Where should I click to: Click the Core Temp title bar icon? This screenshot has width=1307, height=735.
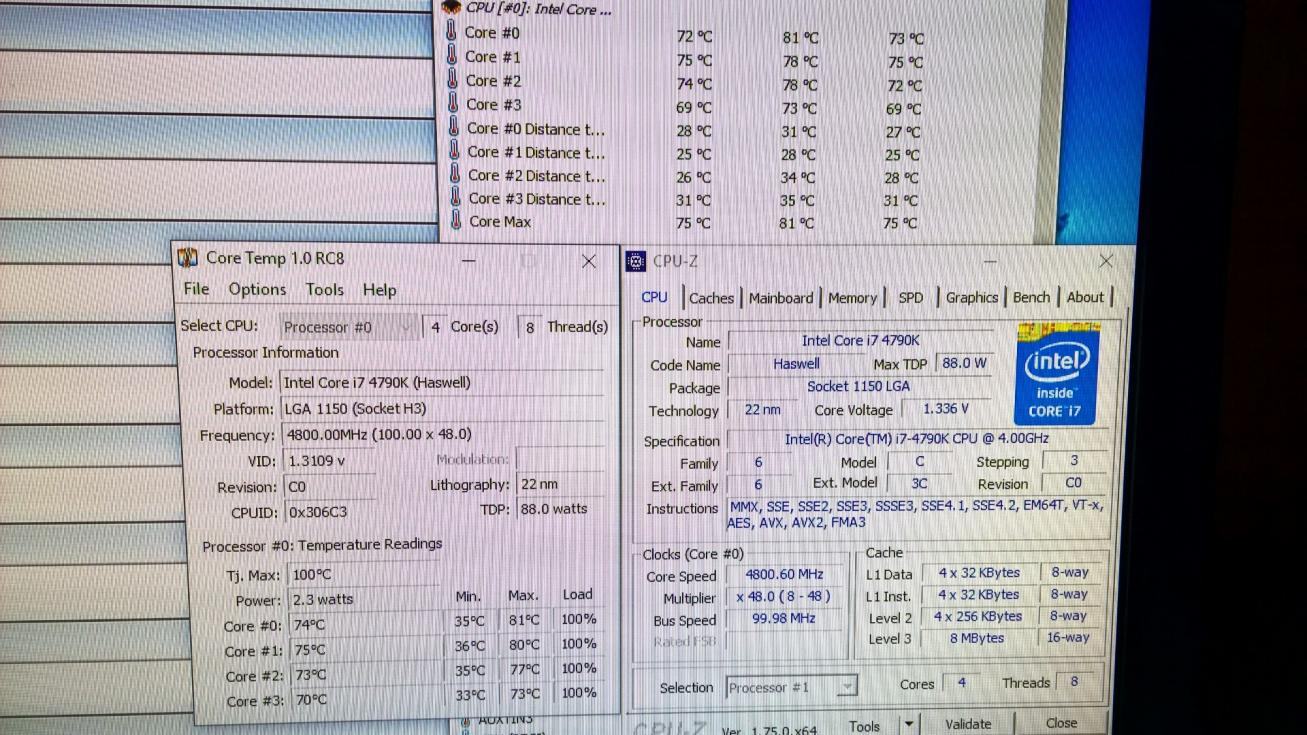click(187, 258)
